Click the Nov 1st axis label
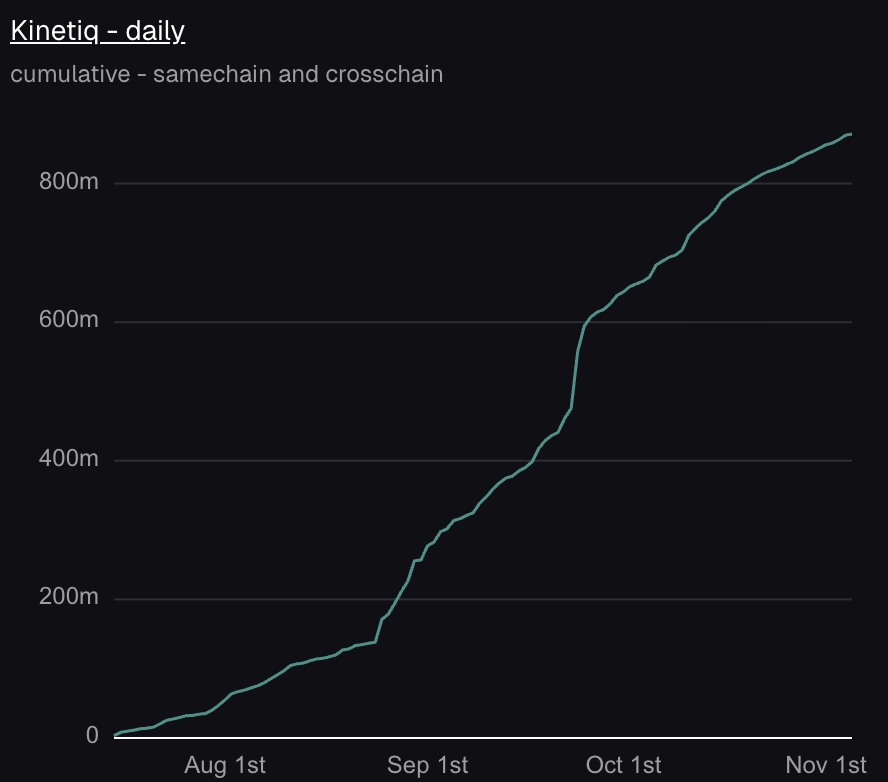 (x=823, y=764)
